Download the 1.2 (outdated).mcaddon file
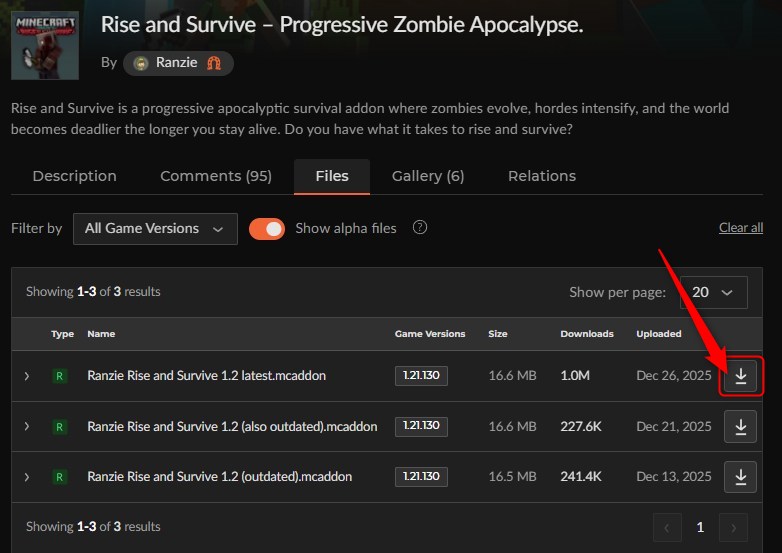This screenshot has height=553, width=782. pos(741,477)
